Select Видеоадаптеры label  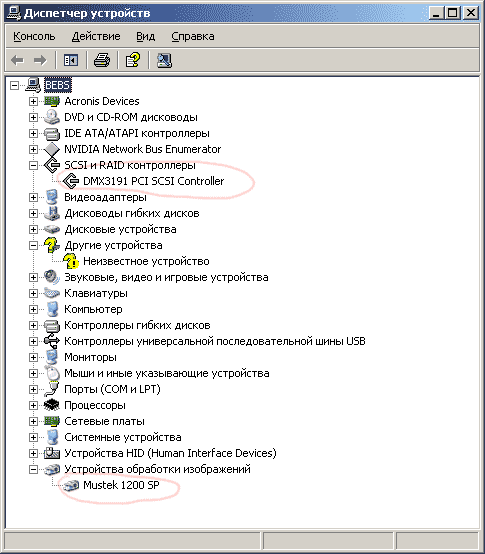(x=105, y=197)
